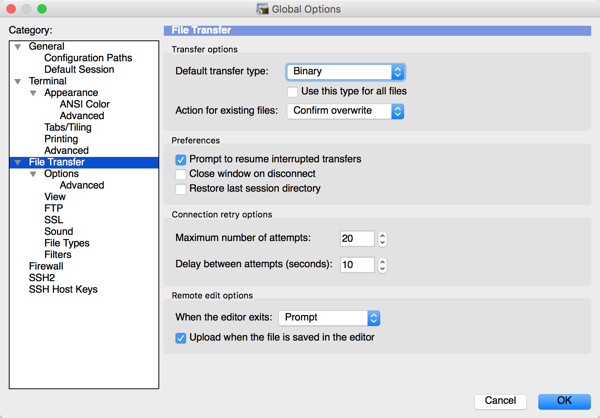
Task: Click the Cancel button
Action: pyautogui.click(x=500, y=401)
